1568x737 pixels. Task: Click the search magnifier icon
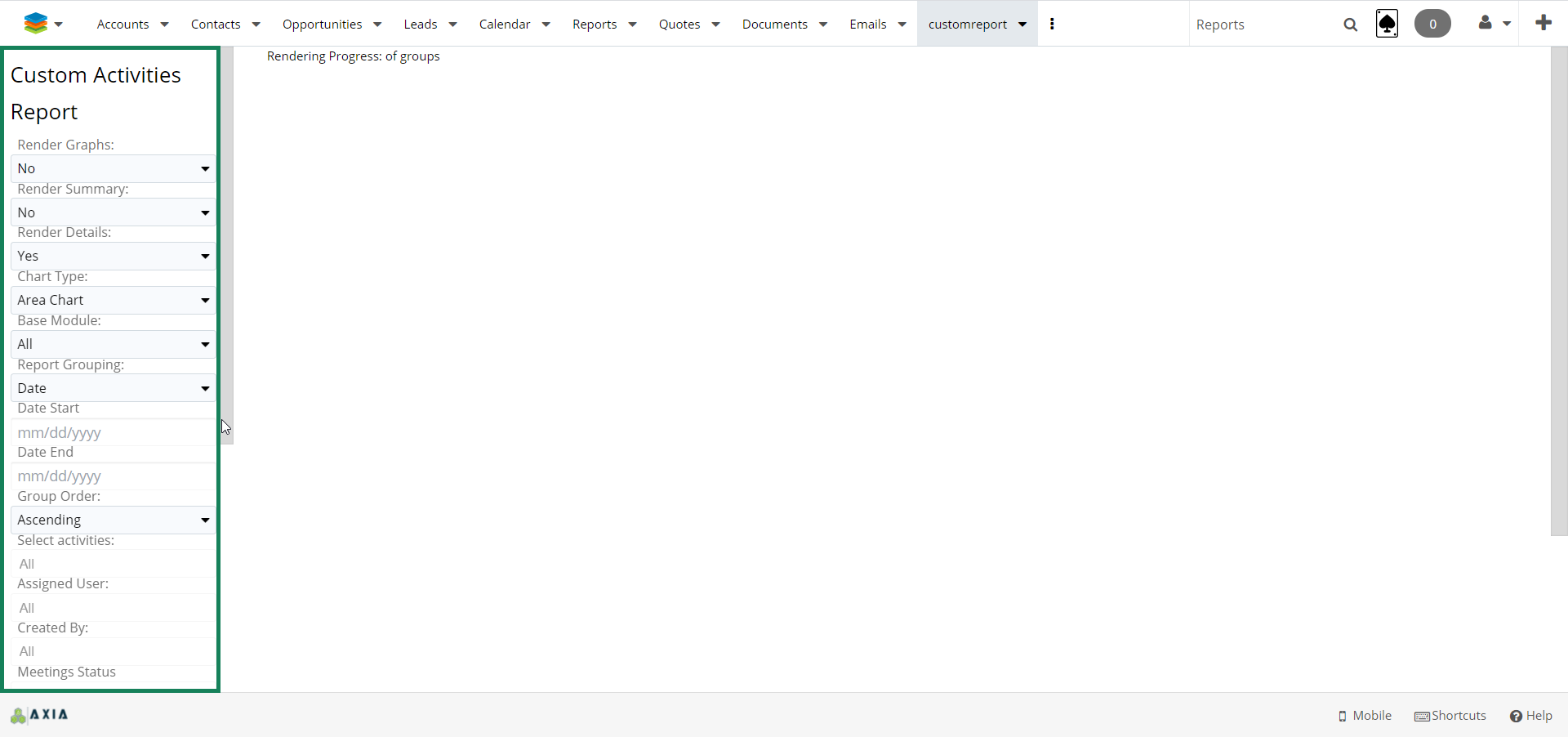1350,25
